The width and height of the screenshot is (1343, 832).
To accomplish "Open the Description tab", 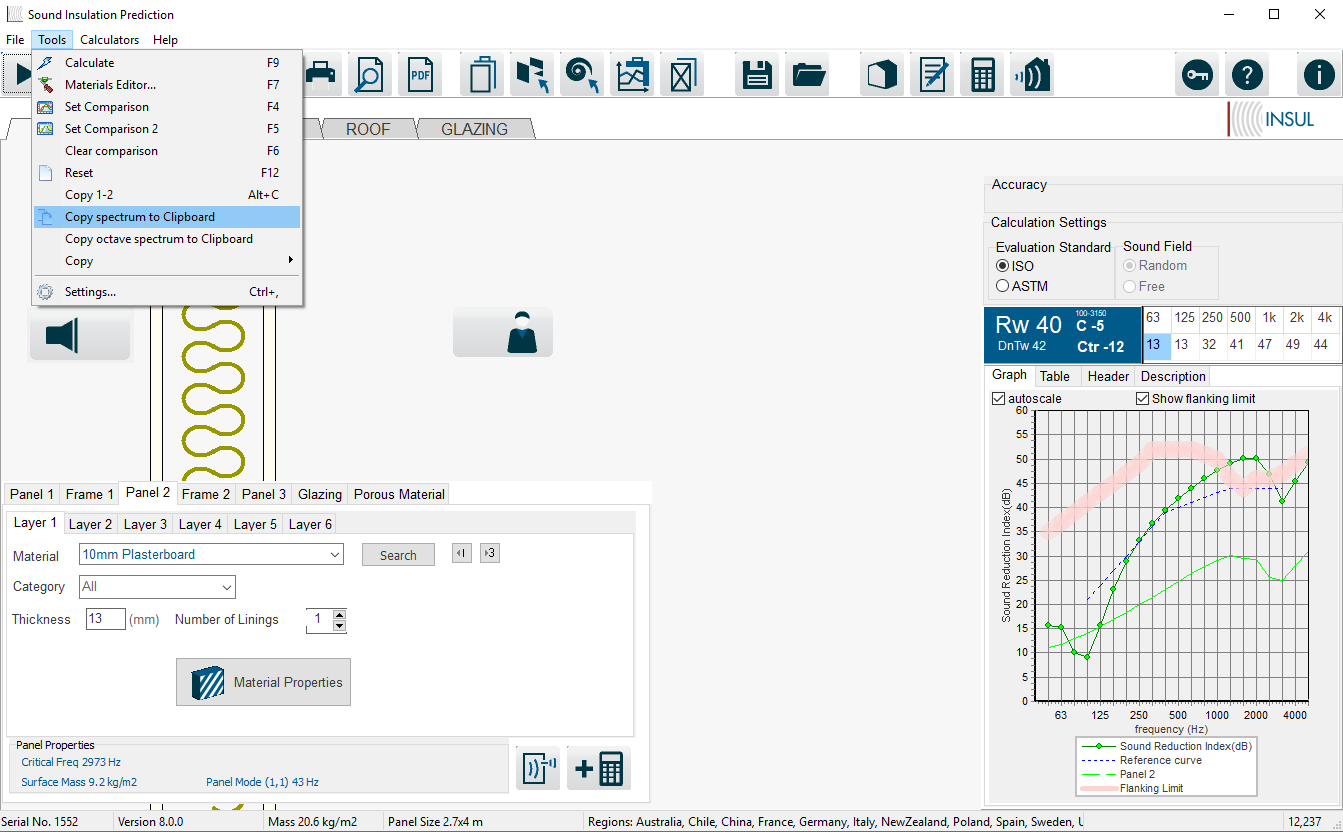I will [x=1173, y=376].
